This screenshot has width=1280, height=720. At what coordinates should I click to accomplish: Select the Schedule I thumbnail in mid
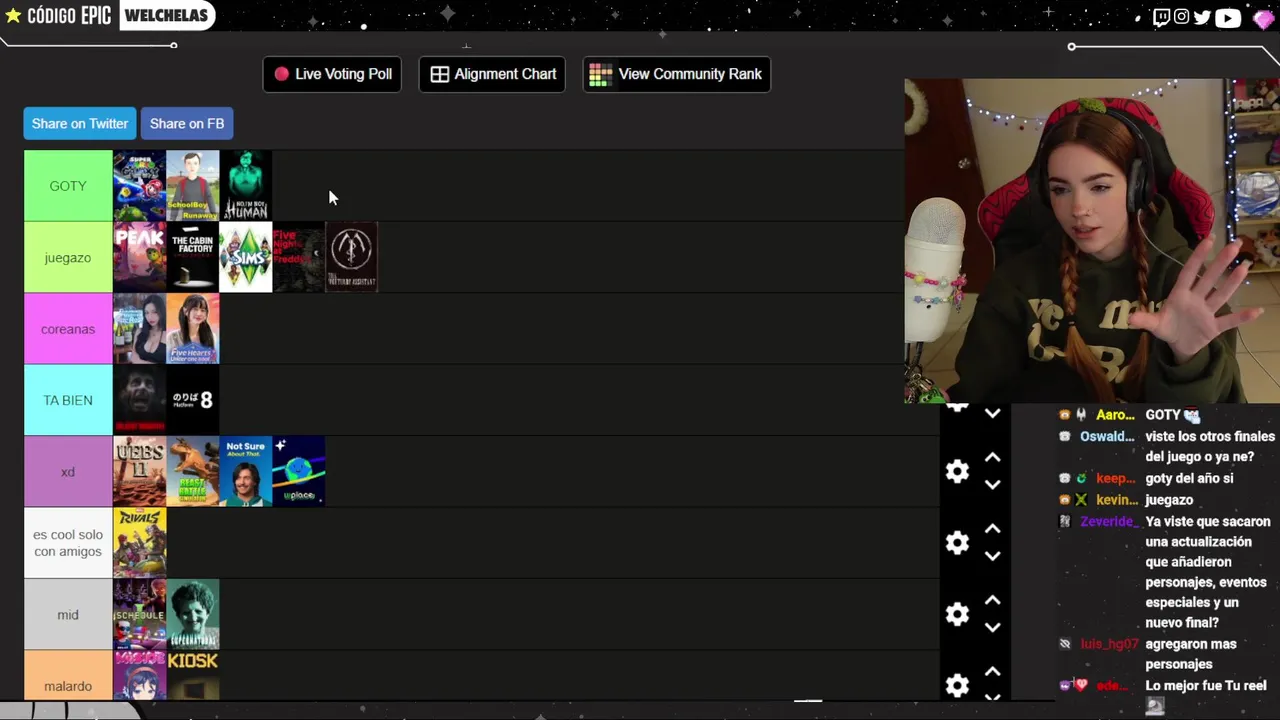(139, 615)
